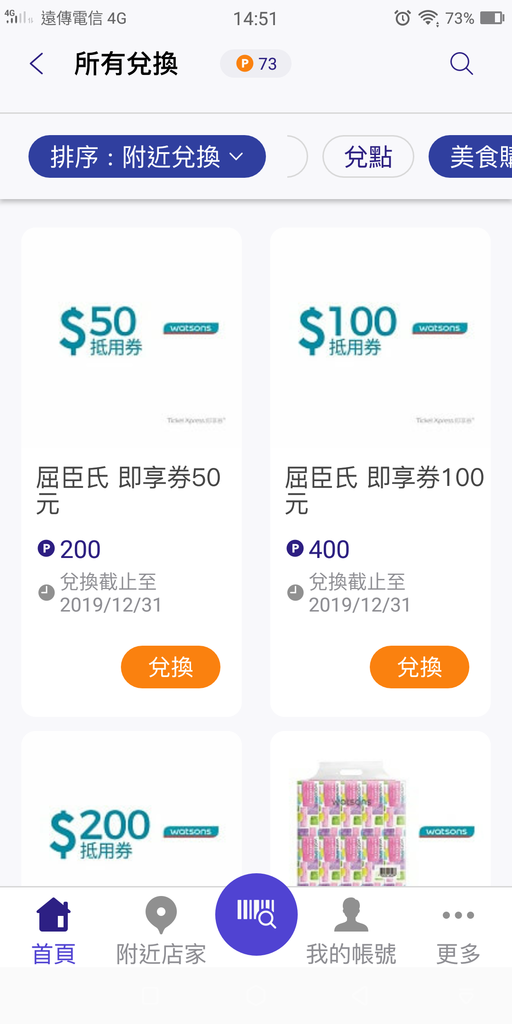Expand the 排序:附近兌換 sort dropdown
The height and width of the screenshot is (1024, 512).
click(147, 157)
